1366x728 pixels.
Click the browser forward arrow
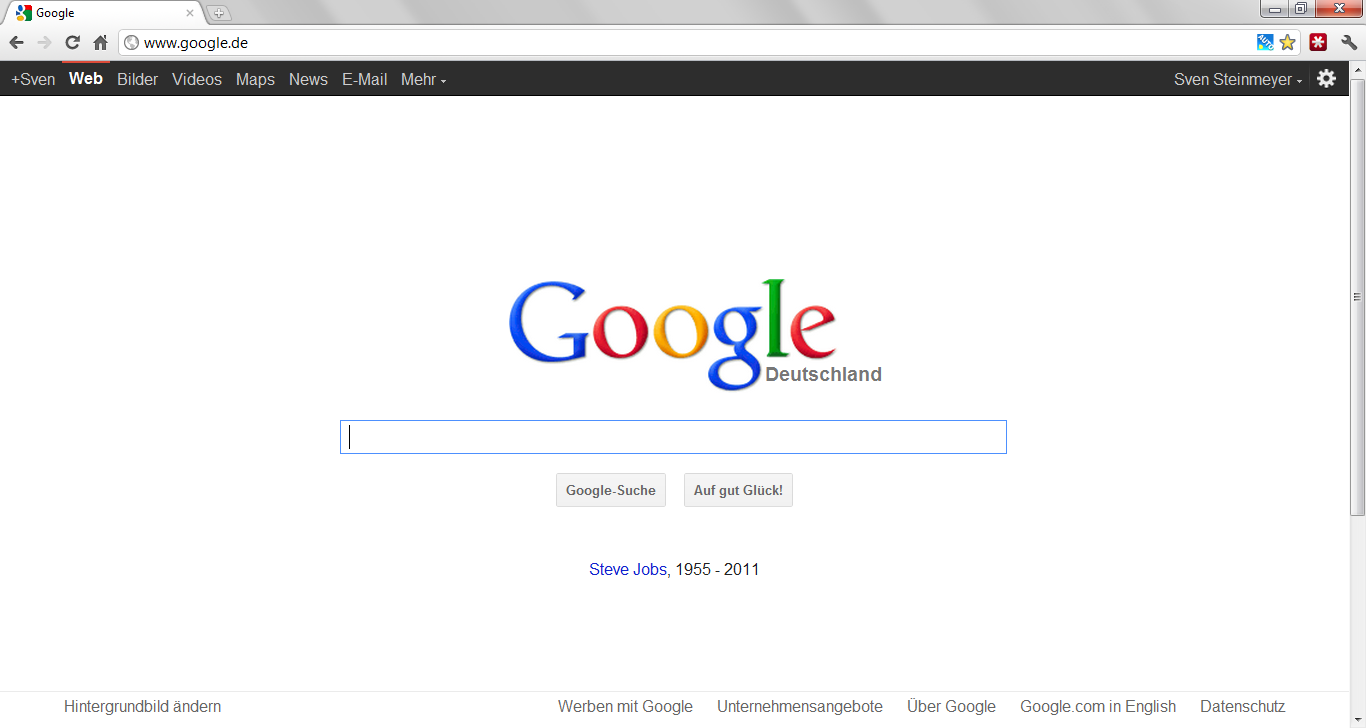point(44,43)
